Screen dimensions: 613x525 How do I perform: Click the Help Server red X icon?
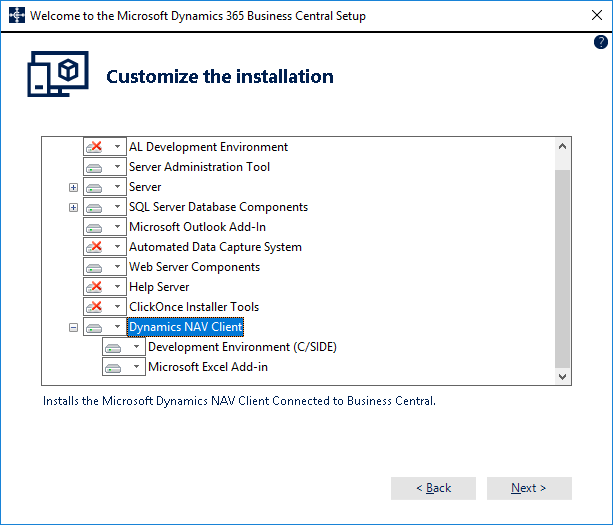[94, 287]
